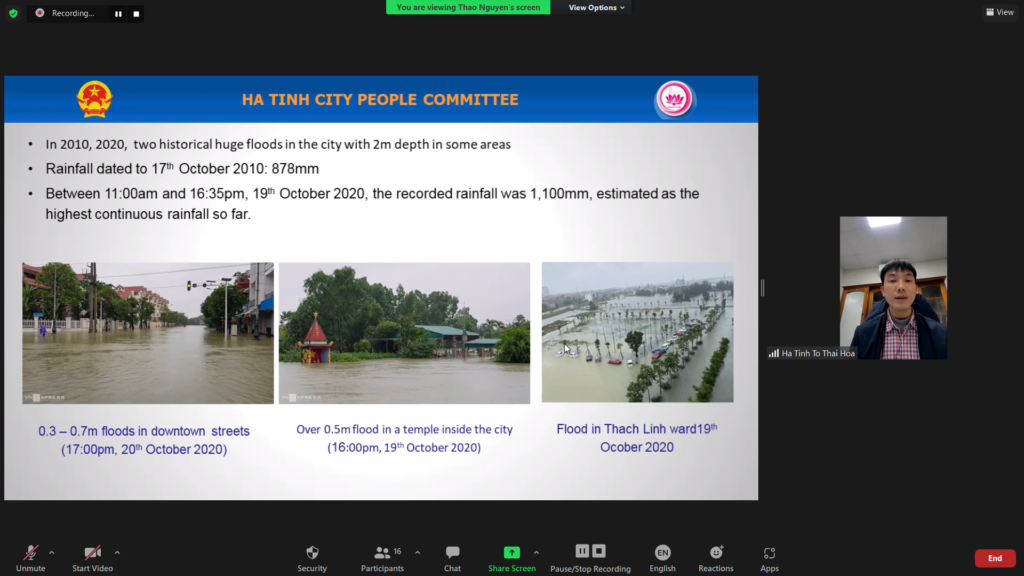Pause recording from the top recording indicator
Image resolution: width=1024 pixels, height=576 pixels.
[x=118, y=14]
